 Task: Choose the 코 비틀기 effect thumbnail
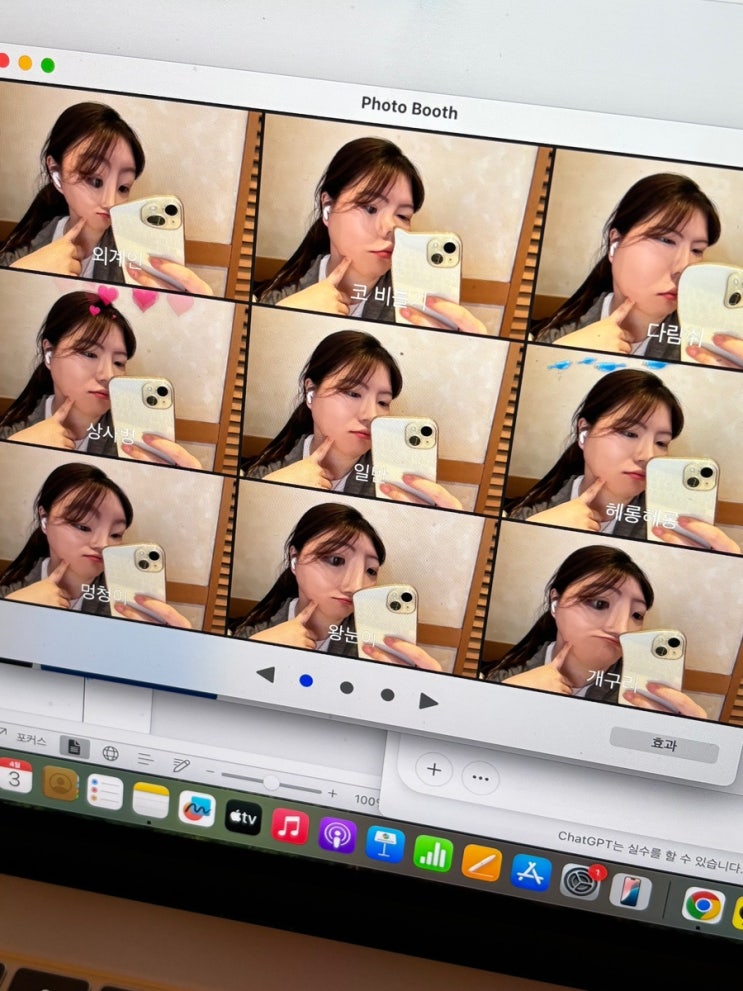(x=398, y=226)
